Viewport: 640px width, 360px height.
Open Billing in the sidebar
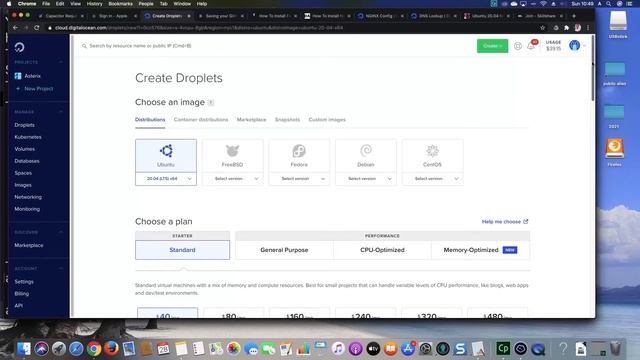[22, 293]
